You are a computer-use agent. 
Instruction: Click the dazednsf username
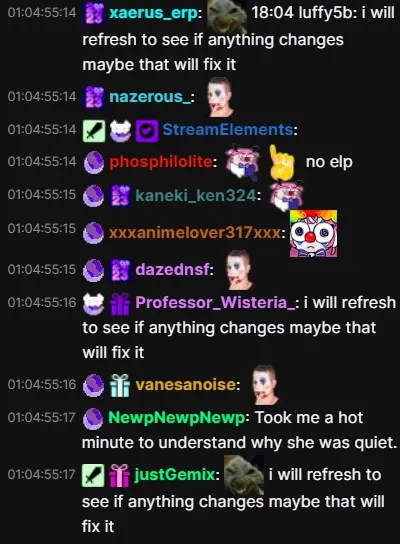click(x=172, y=269)
